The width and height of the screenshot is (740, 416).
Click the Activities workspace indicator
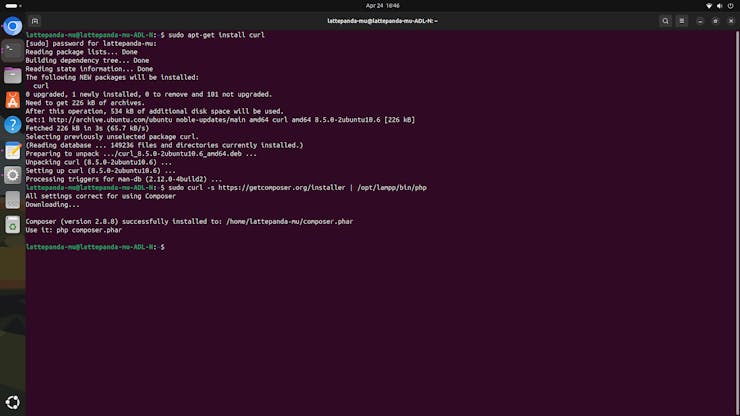point(13,6)
